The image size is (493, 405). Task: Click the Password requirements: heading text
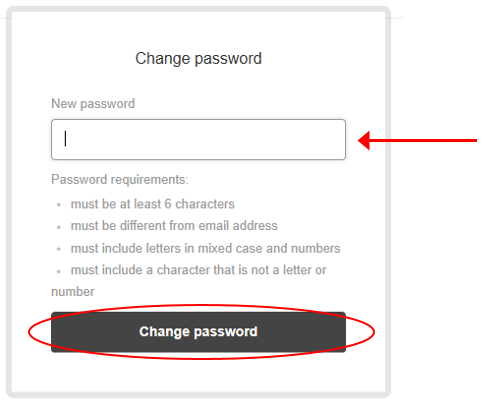[x=120, y=180]
